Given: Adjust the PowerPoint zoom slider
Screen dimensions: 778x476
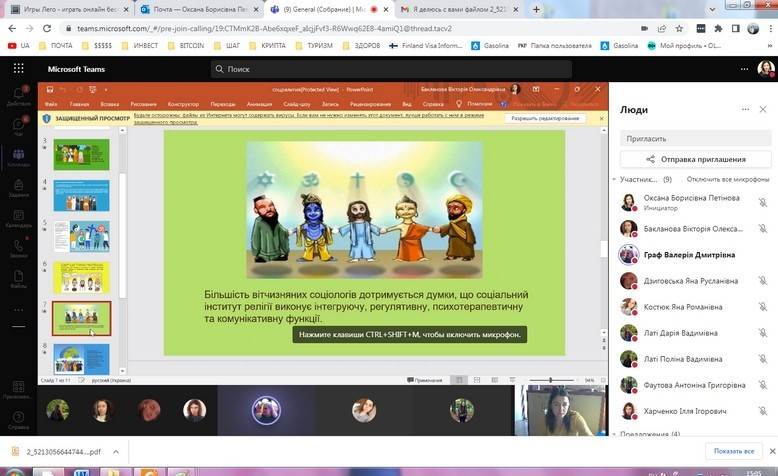Looking at the screenshot, I should 550,380.
